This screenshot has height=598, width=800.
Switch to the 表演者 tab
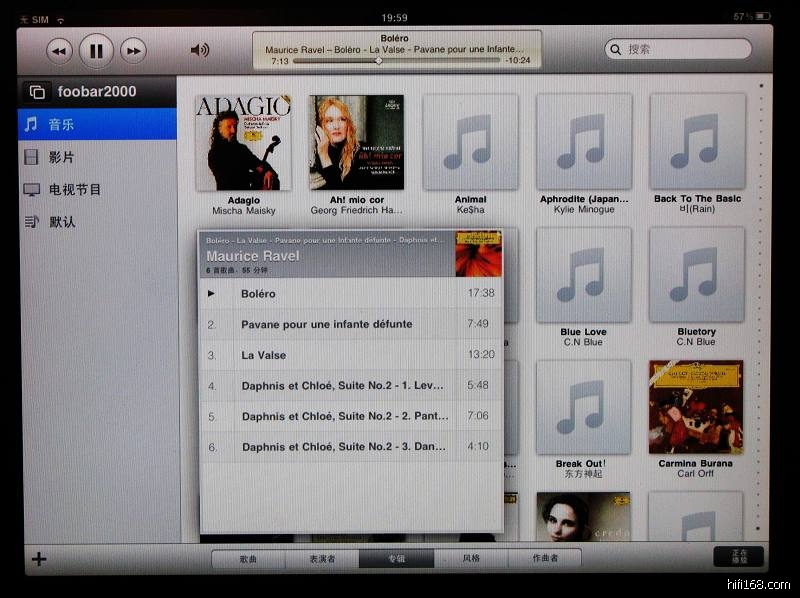[322, 559]
